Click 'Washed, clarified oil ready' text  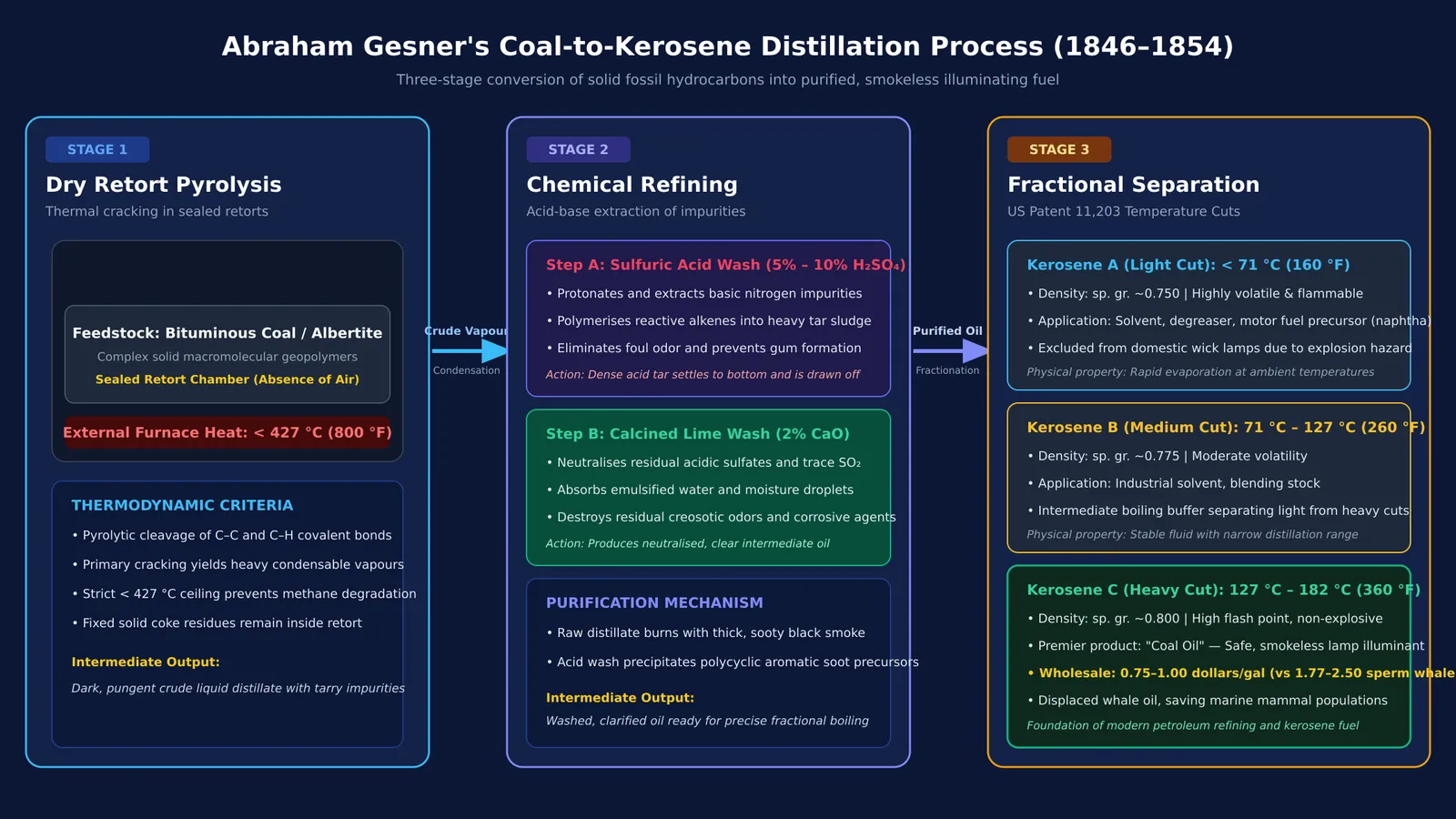[707, 721]
